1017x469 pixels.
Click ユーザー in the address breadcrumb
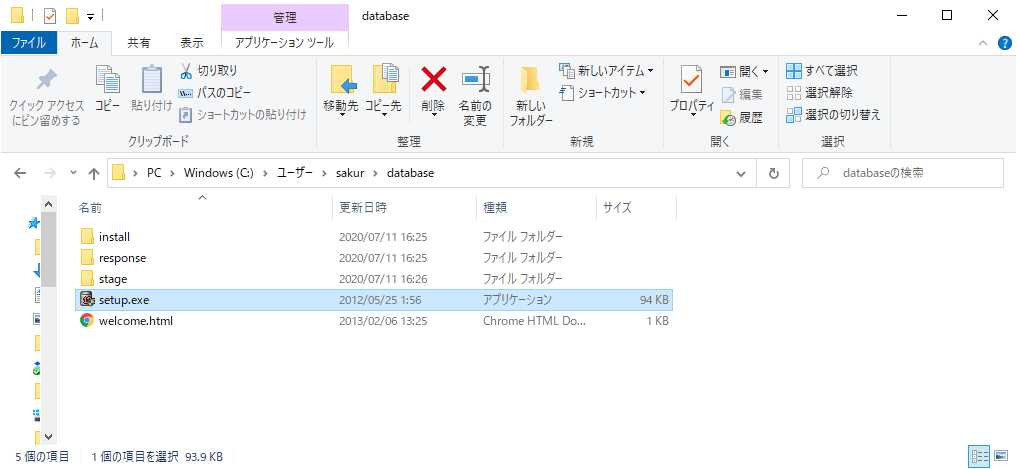[x=295, y=174]
